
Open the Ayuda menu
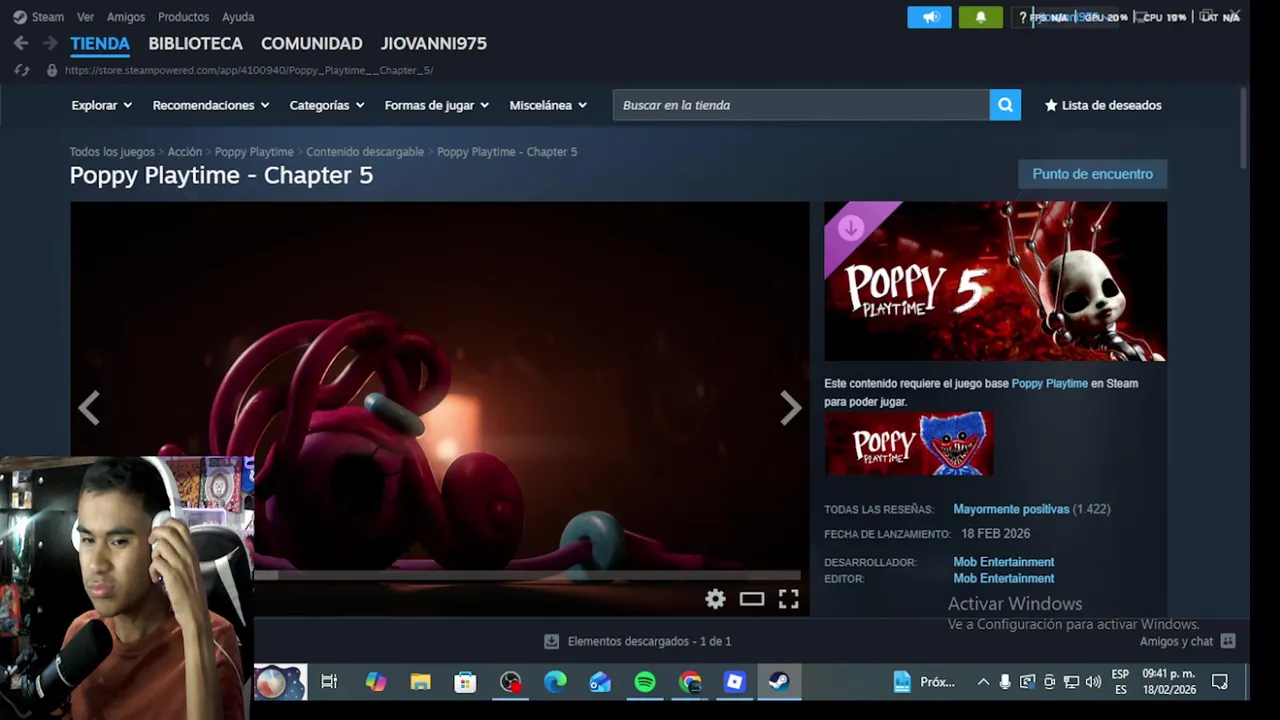point(238,17)
